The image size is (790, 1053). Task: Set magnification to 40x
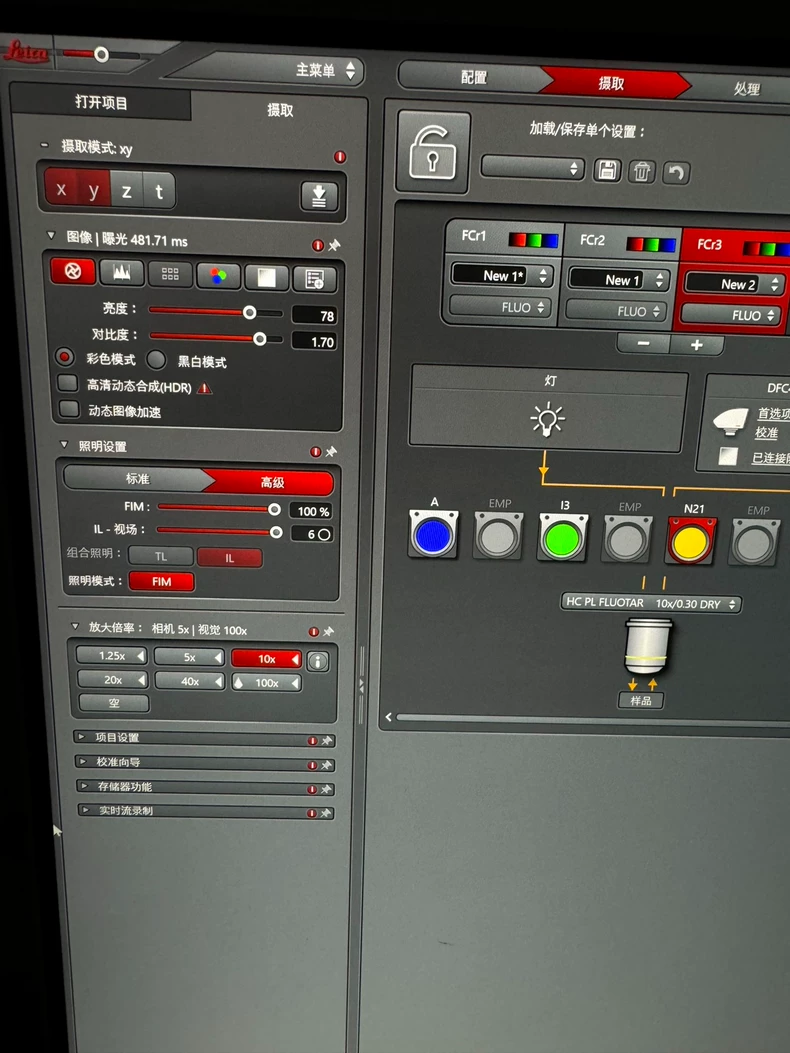(189, 681)
